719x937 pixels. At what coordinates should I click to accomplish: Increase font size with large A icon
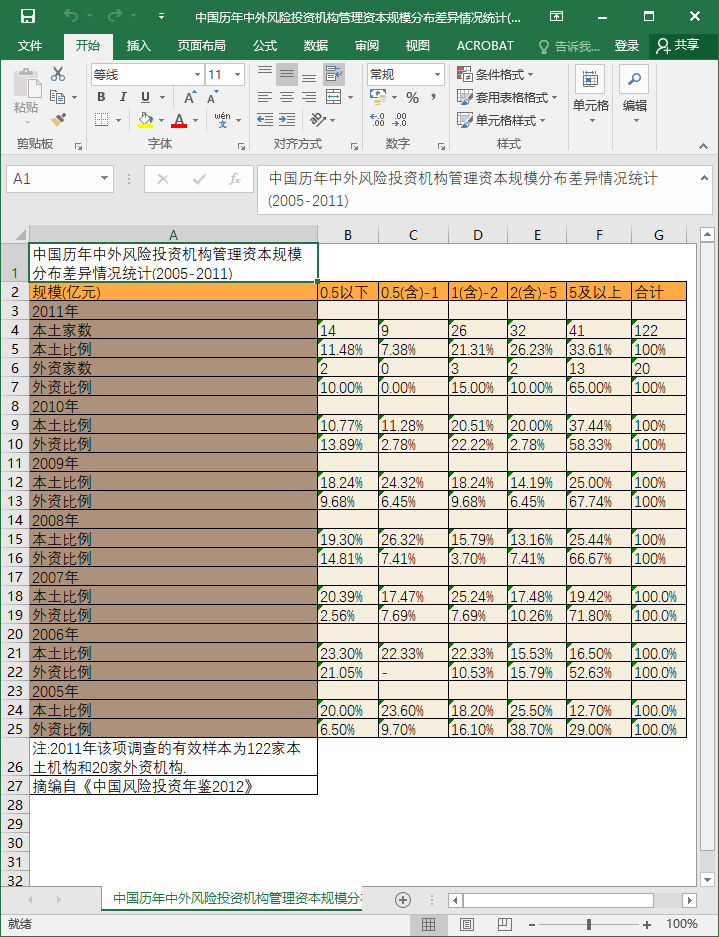(x=189, y=97)
